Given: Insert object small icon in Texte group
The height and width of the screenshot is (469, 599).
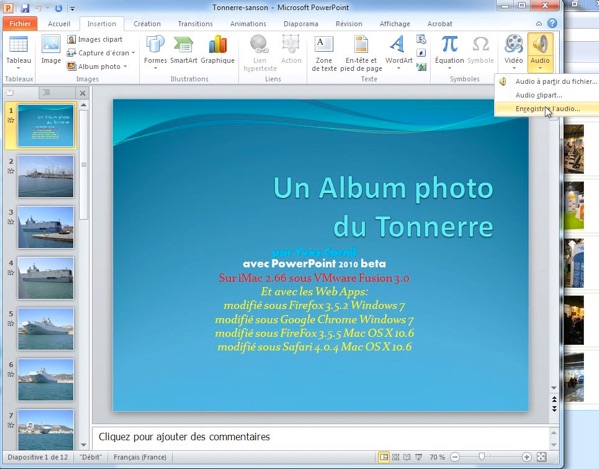Looking at the screenshot, I should click(x=421, y=67).
